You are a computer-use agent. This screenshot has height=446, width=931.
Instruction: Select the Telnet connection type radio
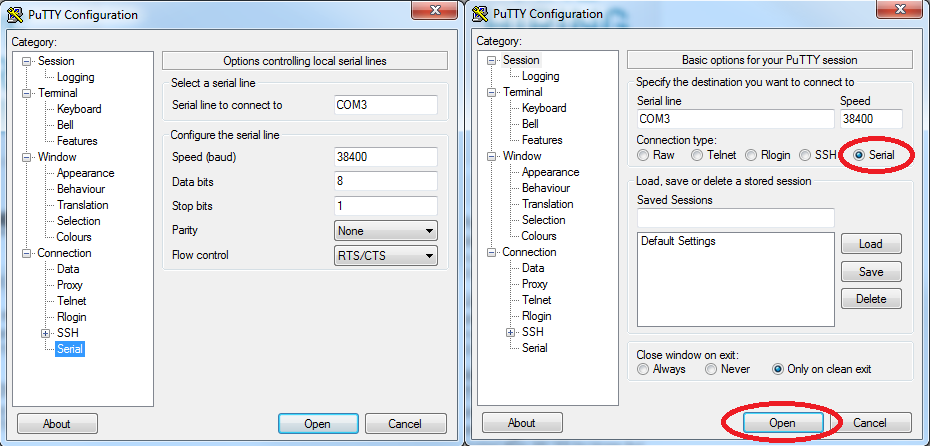[x=698, y=155]
